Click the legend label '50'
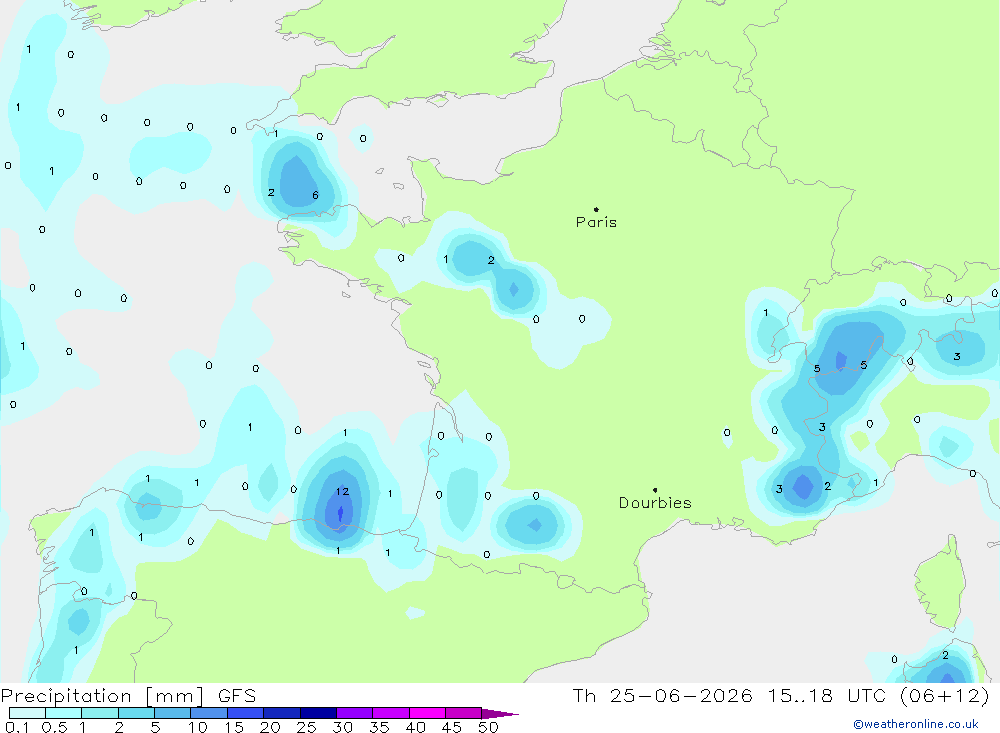The width and height of the screenshot is (1000, 733). click(488, 727)
